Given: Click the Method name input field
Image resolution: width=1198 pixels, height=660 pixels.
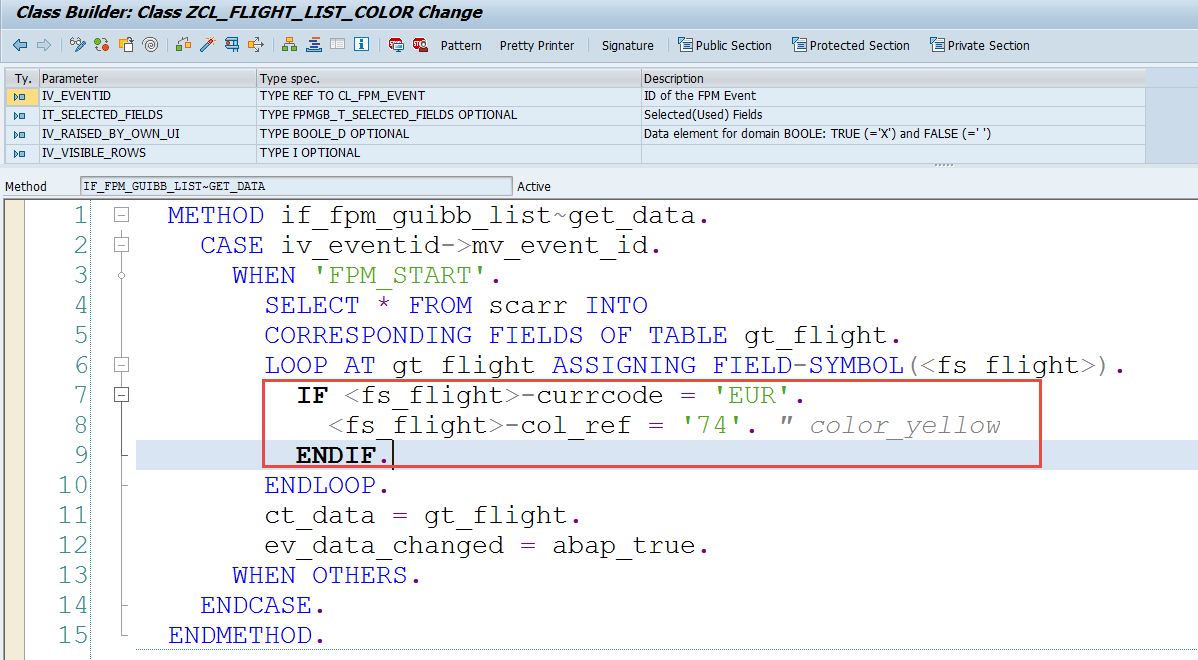Looking at the screenshot, I should 295,186.
